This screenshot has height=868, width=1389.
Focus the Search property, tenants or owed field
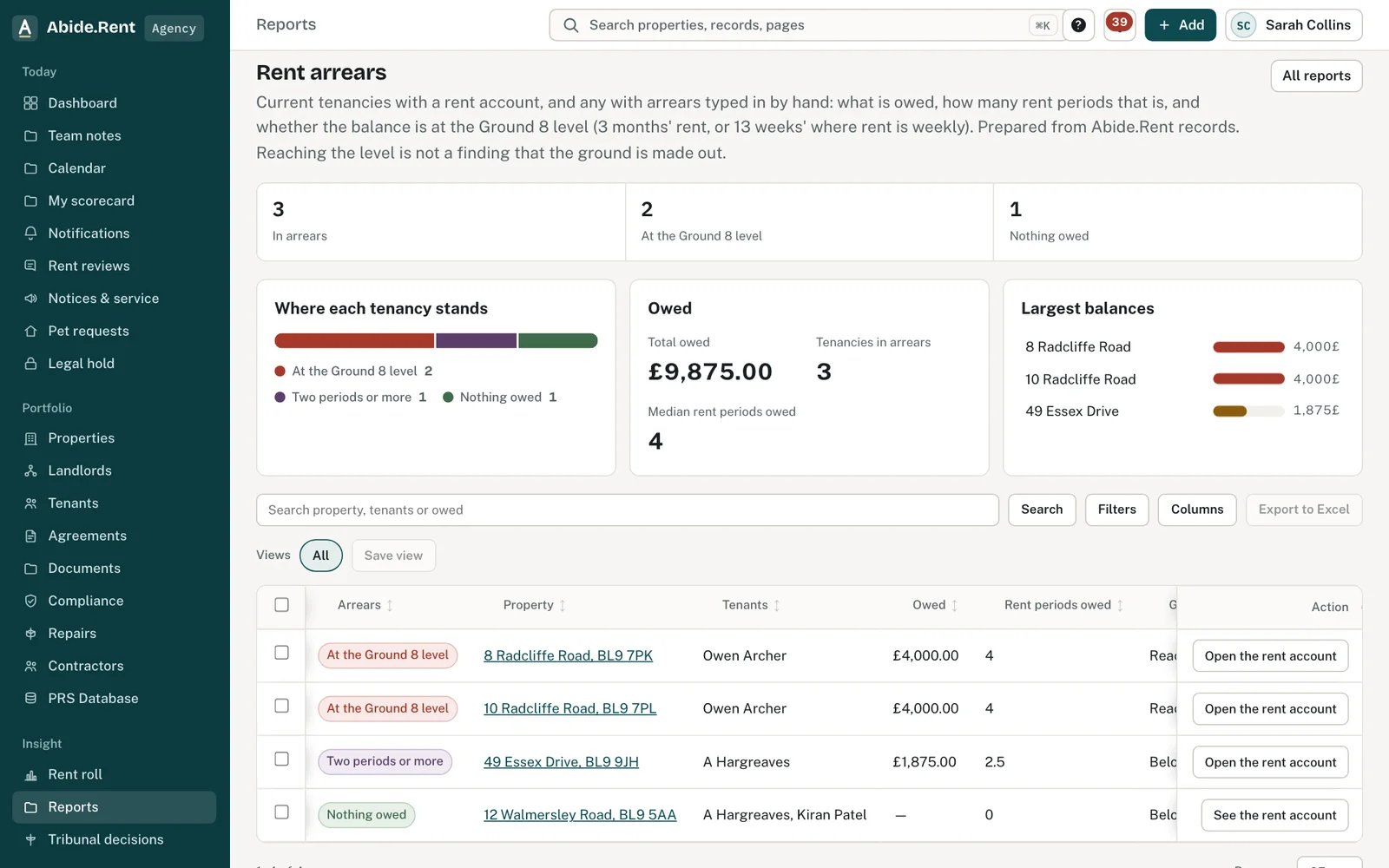tap(627, 510)
